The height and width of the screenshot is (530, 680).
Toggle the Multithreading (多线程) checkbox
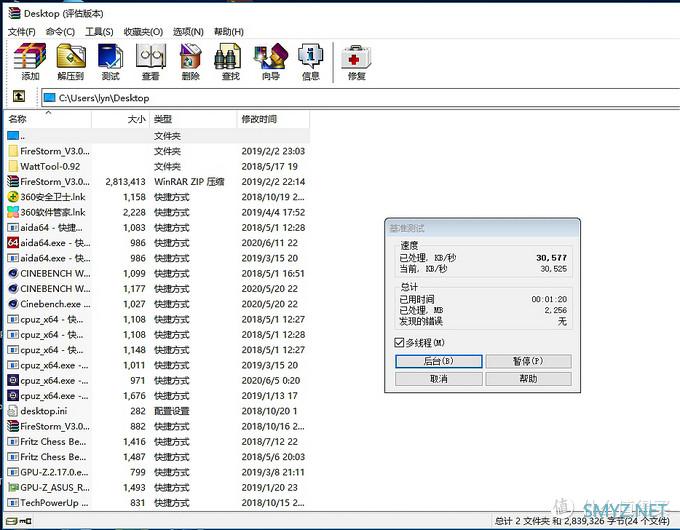pos(399,343)
